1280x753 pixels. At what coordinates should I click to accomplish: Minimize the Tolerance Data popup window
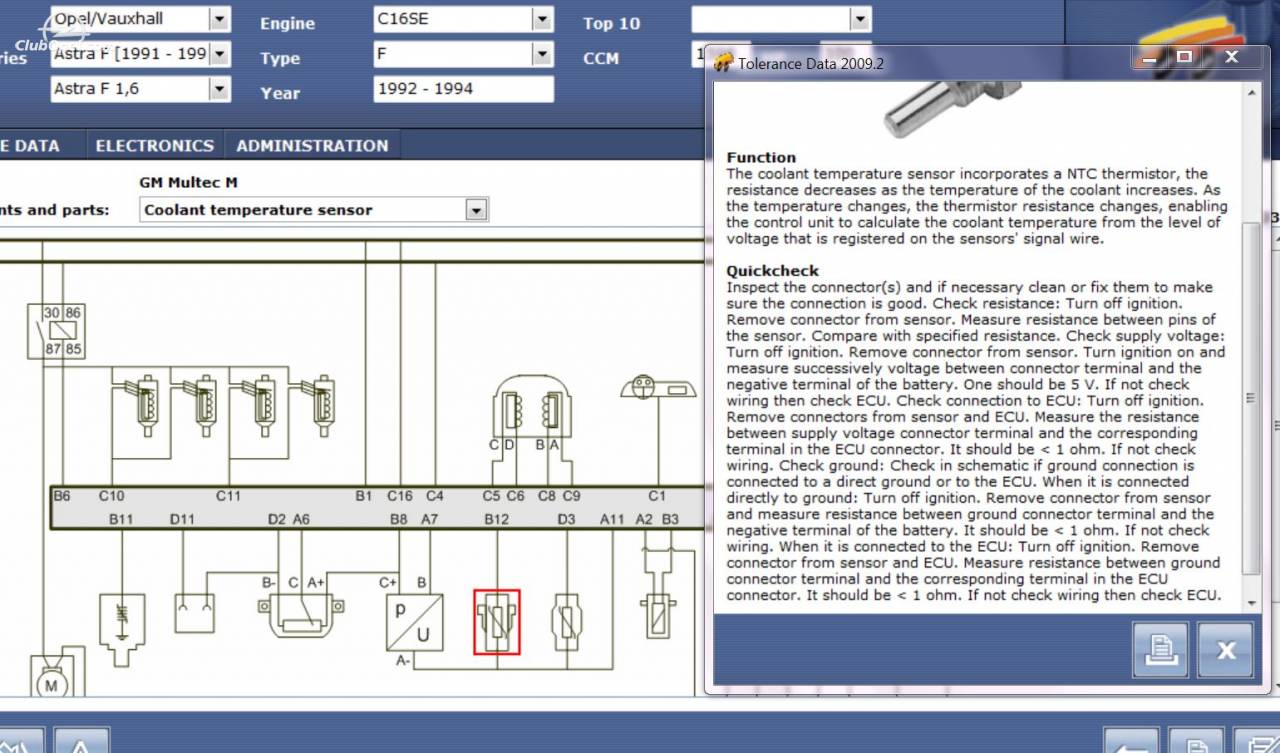pyautogui.click(x=1151, y=58)
